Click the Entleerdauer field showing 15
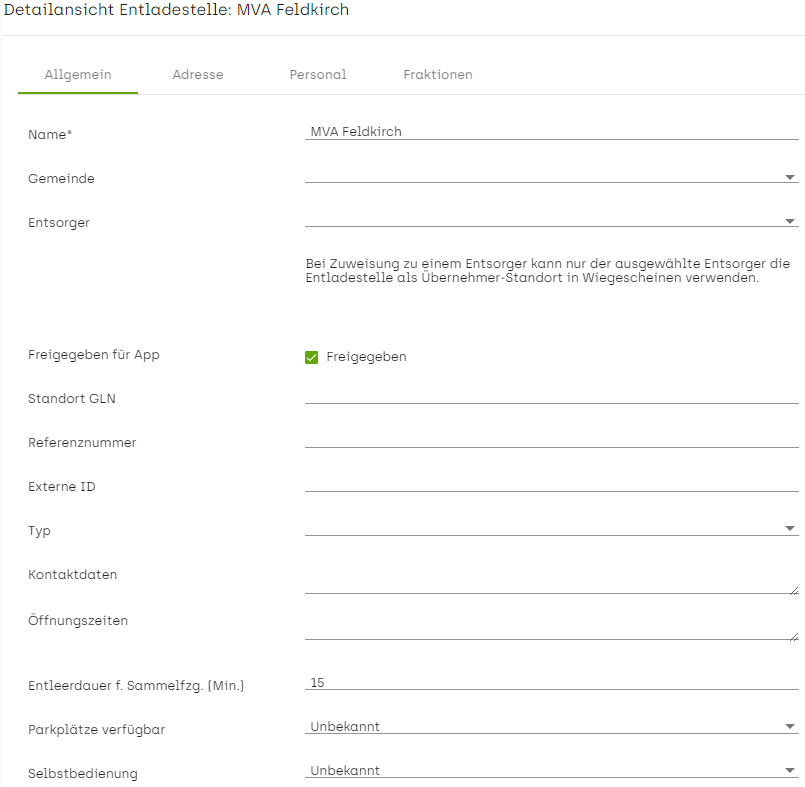This screenshot has height=787, width=805. [x=552, y=683]
